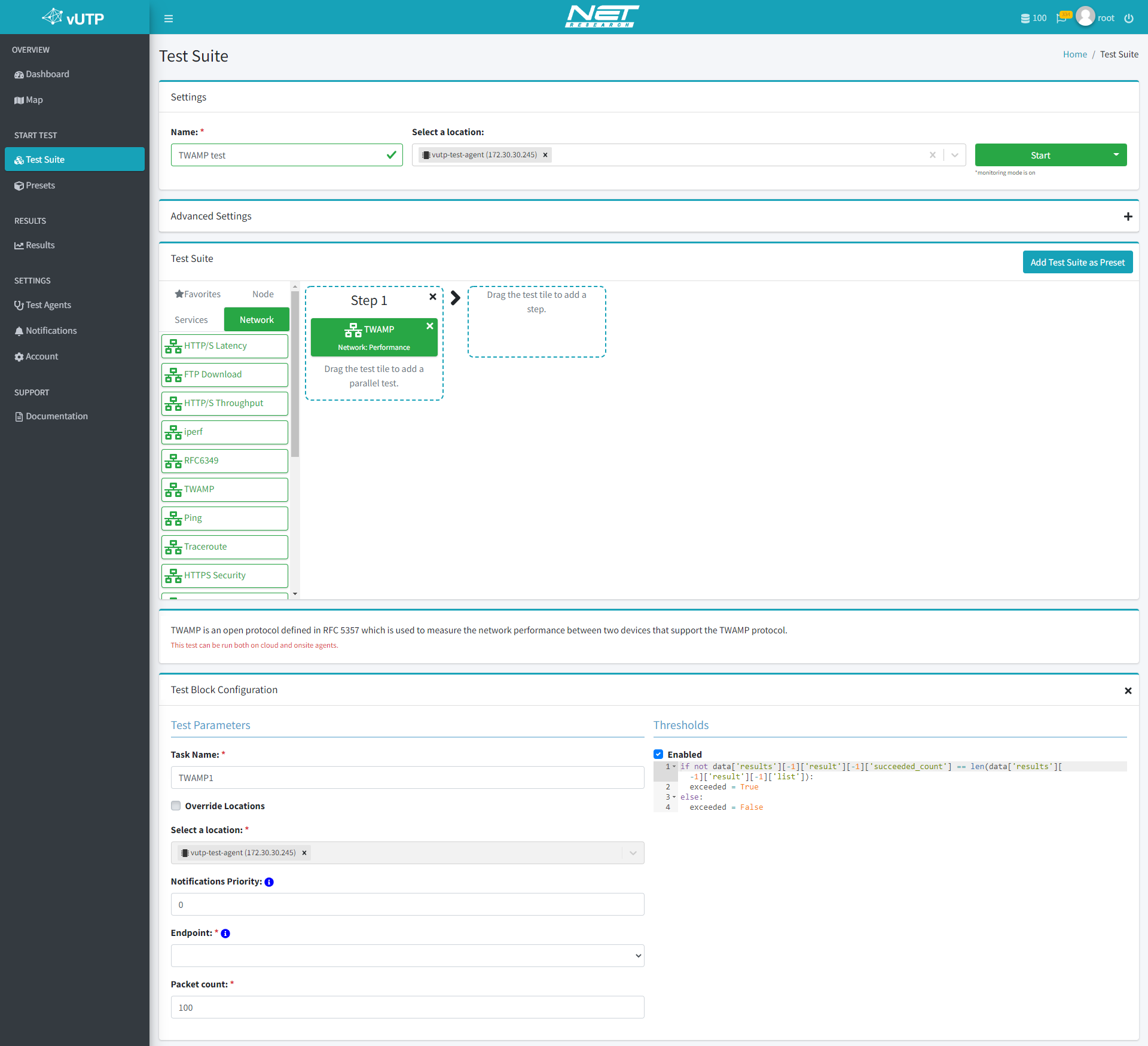Viewport: 1148px width, 1046px height.
Task: Open the root user avatar
Action: 1085,17
